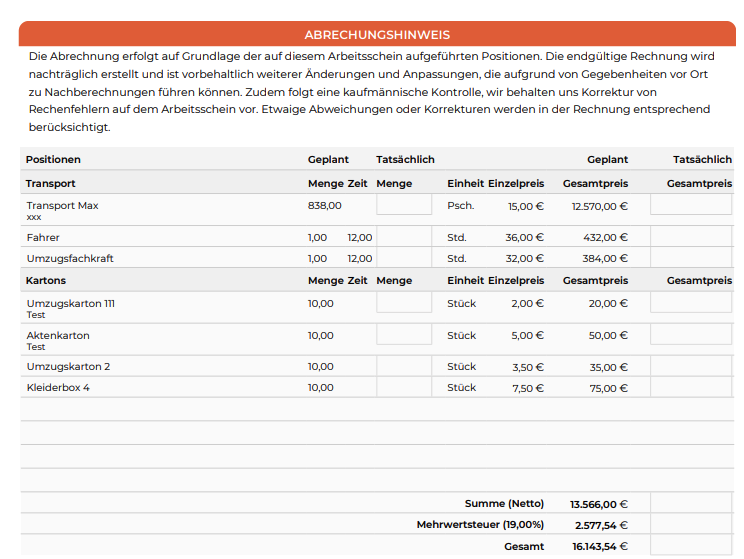Click the actual Summe (Netto) field

click(691, 503)
